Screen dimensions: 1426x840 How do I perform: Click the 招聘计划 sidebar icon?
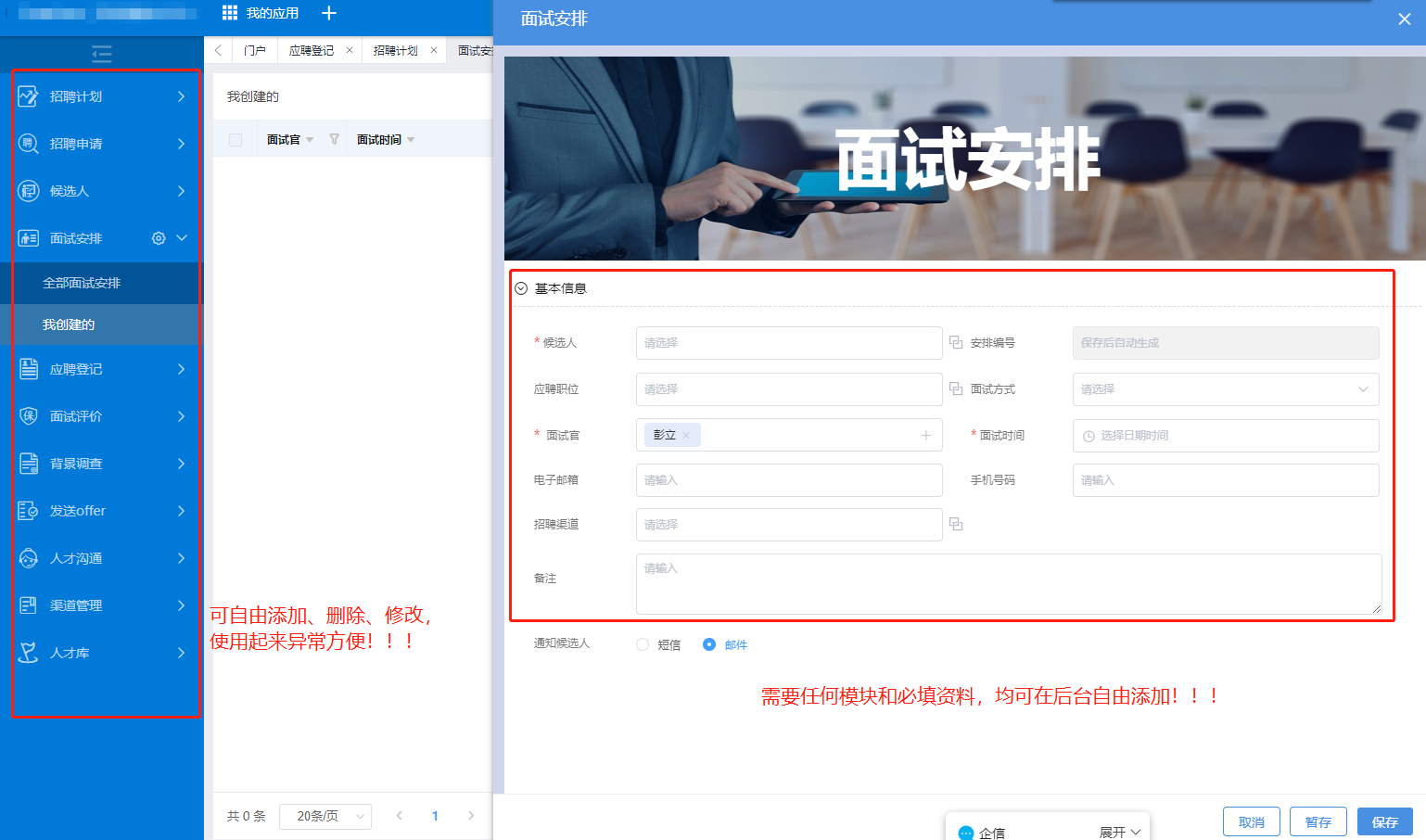tap(29, 96)
